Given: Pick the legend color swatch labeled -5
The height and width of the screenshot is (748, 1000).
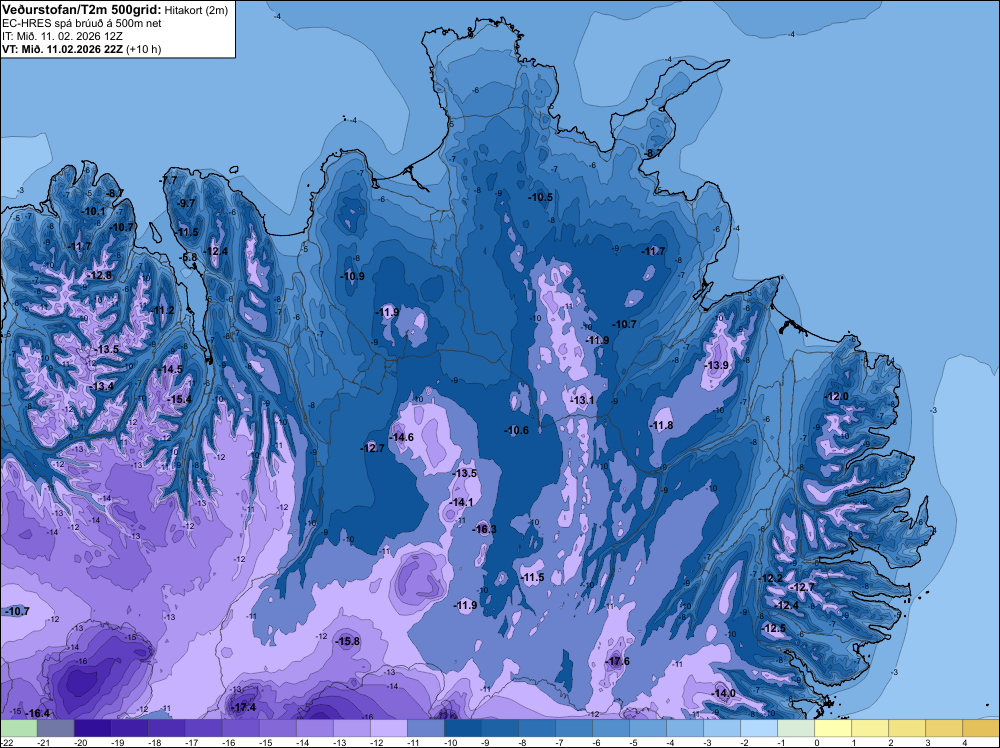Looking at the screenshot, I should (x=648, y=728).
